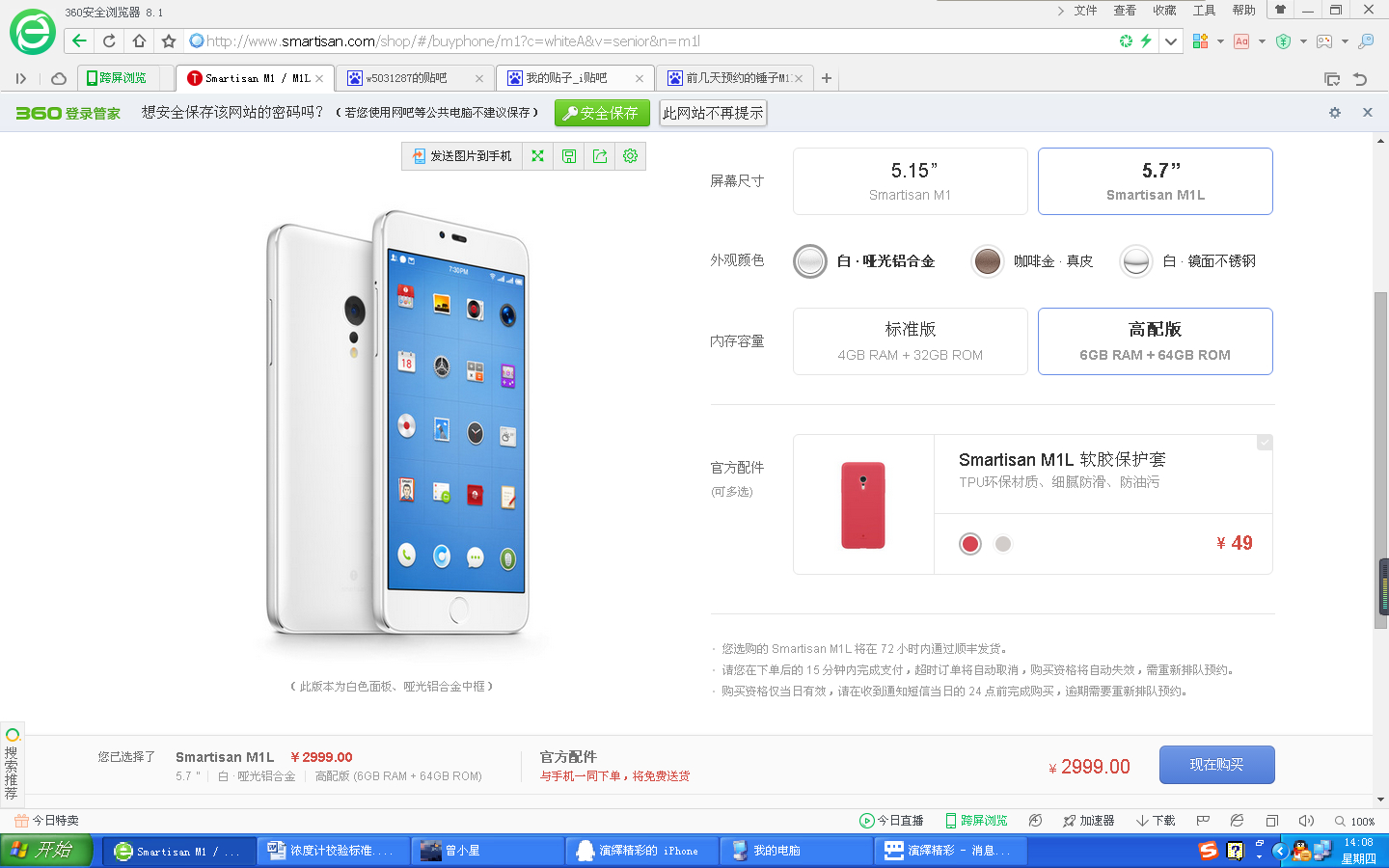Image resolution: width=1389 pixels, height=868 pixels.
Task: Select 5.15" Smartisan M1 screen size
Action: pyautogui.click(x=911, y=181)
